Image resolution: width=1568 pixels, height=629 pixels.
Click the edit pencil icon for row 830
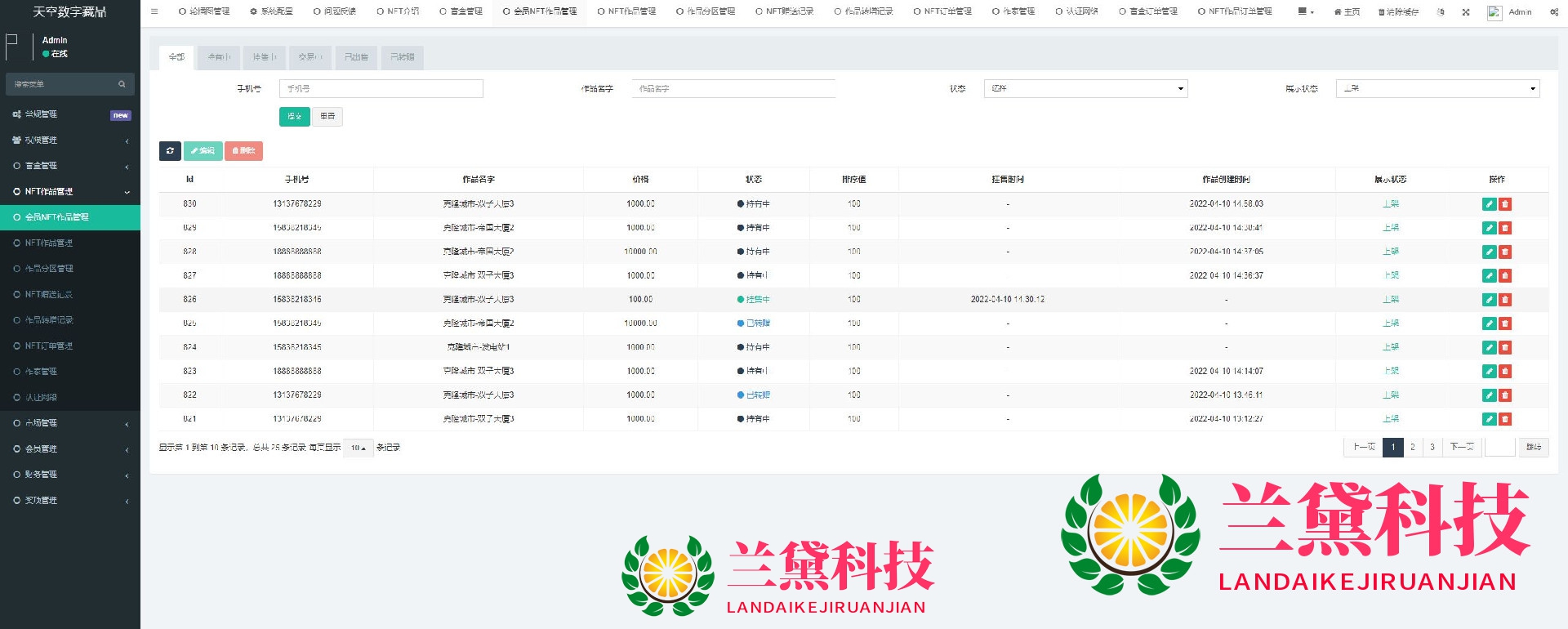click(1489, 204)
